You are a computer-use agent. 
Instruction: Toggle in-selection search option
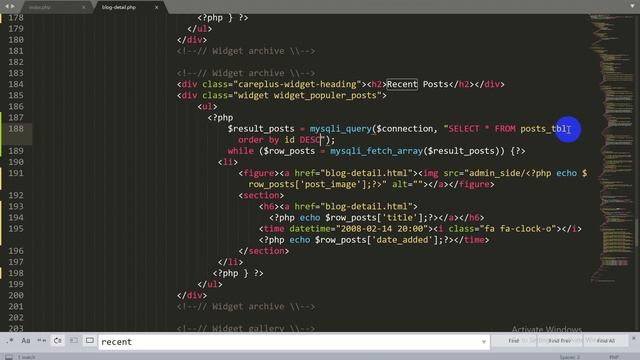tap(73, 340)
